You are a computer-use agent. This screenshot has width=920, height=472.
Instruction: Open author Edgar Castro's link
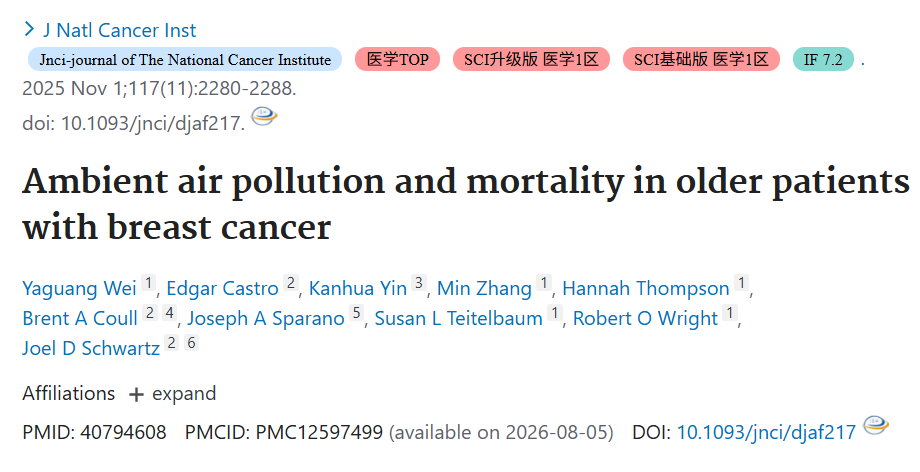(x=222, y=288)
